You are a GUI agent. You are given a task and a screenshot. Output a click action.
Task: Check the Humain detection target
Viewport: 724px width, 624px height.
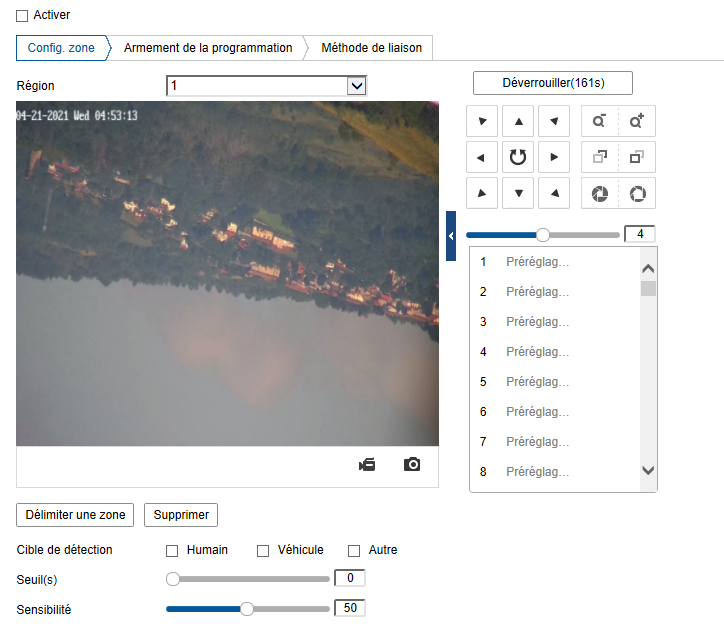(172, 550)
